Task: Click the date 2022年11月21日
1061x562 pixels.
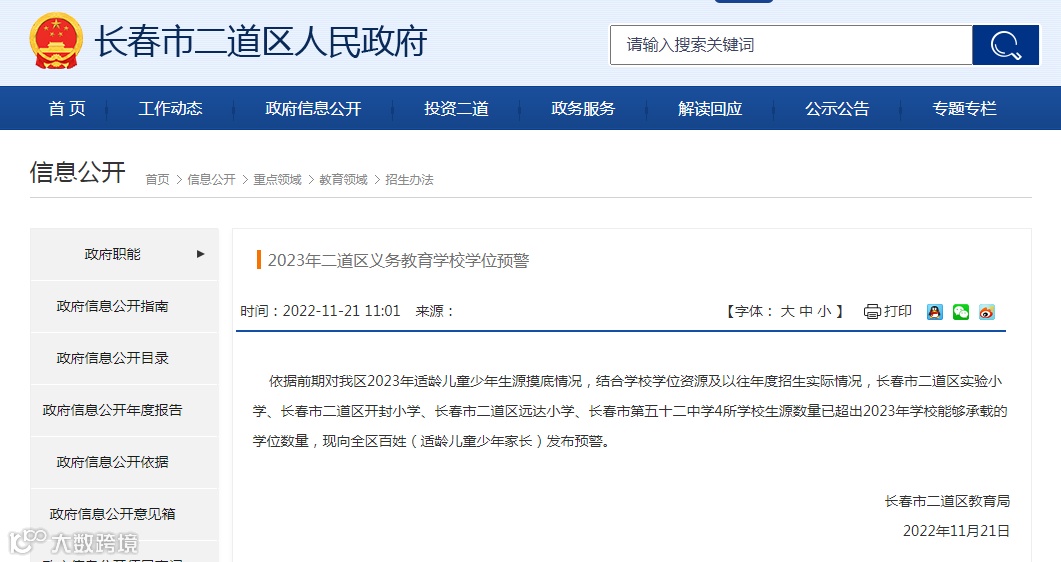Action: pyautogui.click(x=956, y=531)
